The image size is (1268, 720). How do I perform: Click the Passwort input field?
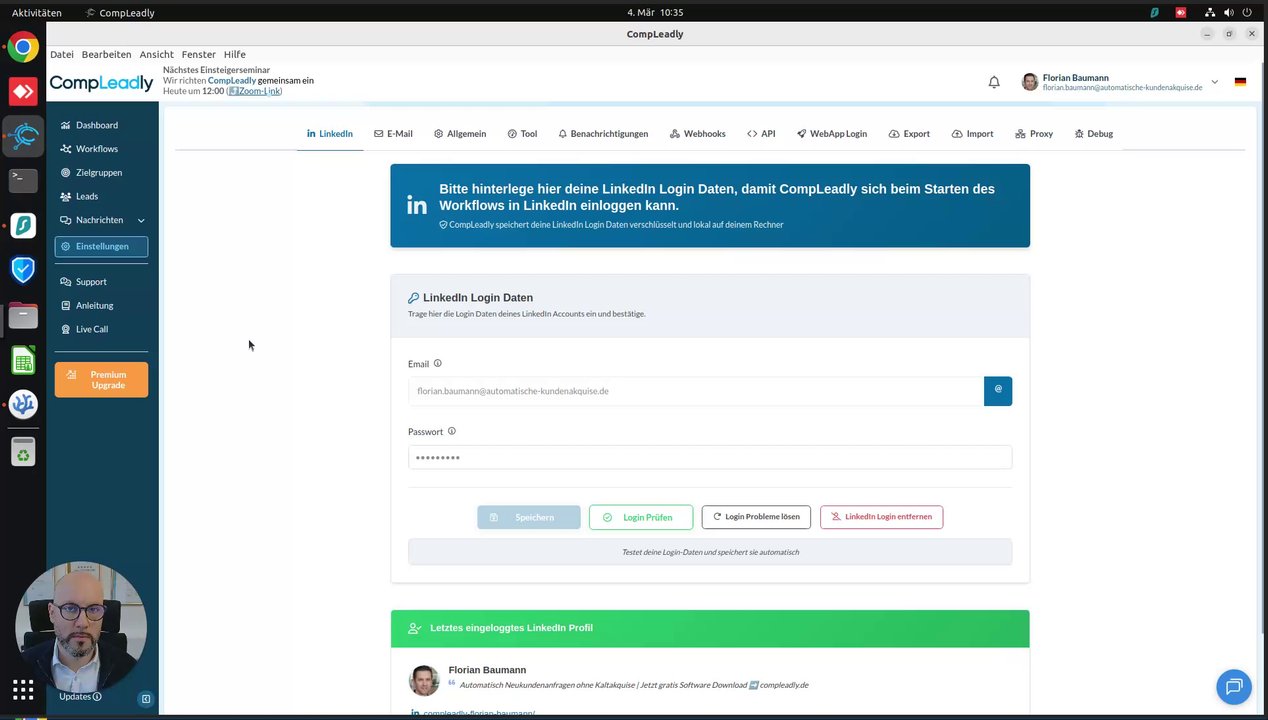(710, 457)
